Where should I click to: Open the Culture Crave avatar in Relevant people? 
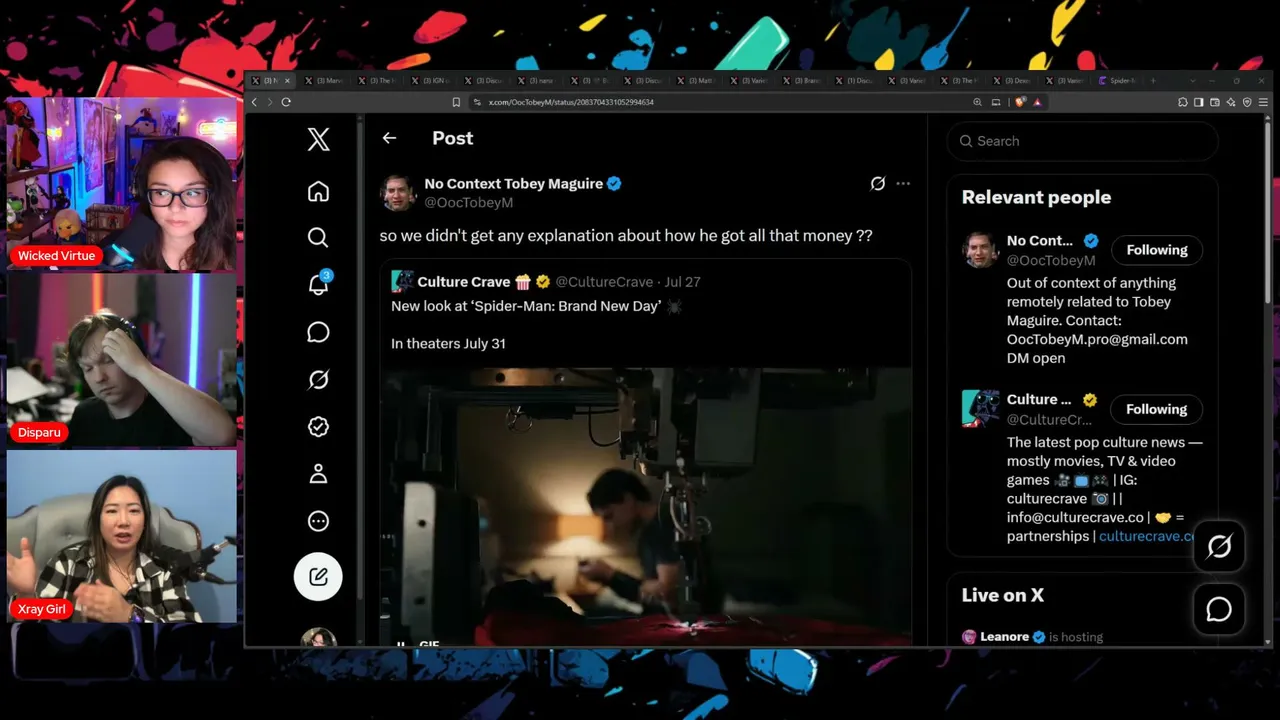click(x=980, y=409)
